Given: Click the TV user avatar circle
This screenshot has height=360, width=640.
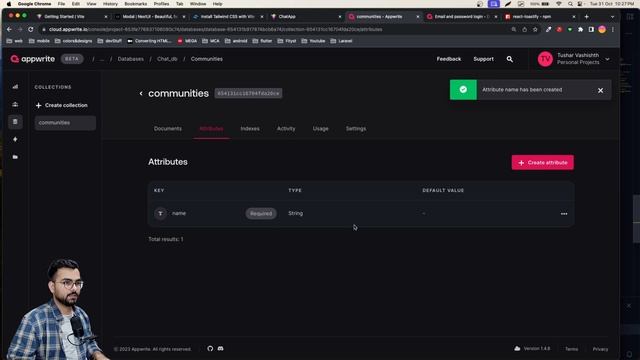Looking at the screenshot, I should (x=545, y=59).
